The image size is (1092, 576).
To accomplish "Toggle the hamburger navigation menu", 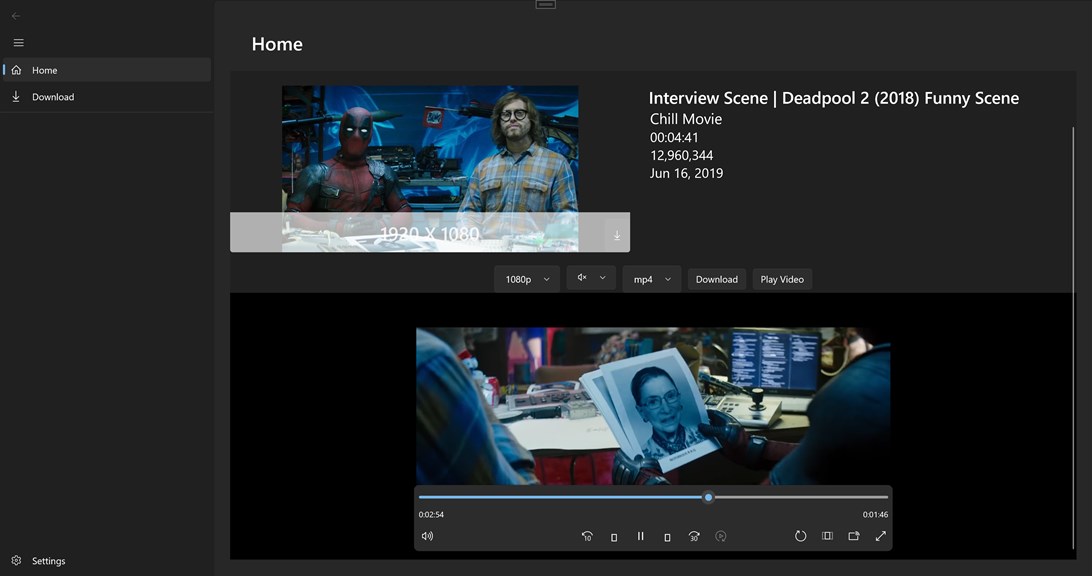I will click(x=19, y=42).
